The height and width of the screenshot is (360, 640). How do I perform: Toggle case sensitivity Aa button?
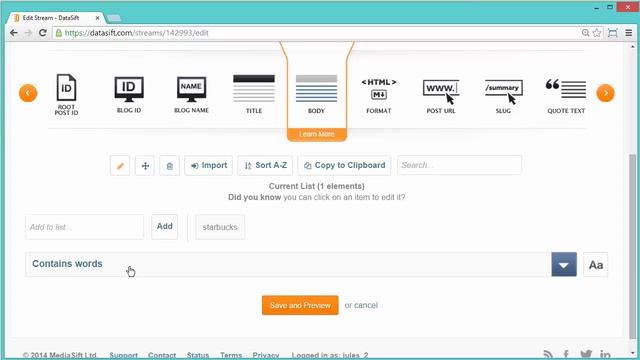[596, 265]
